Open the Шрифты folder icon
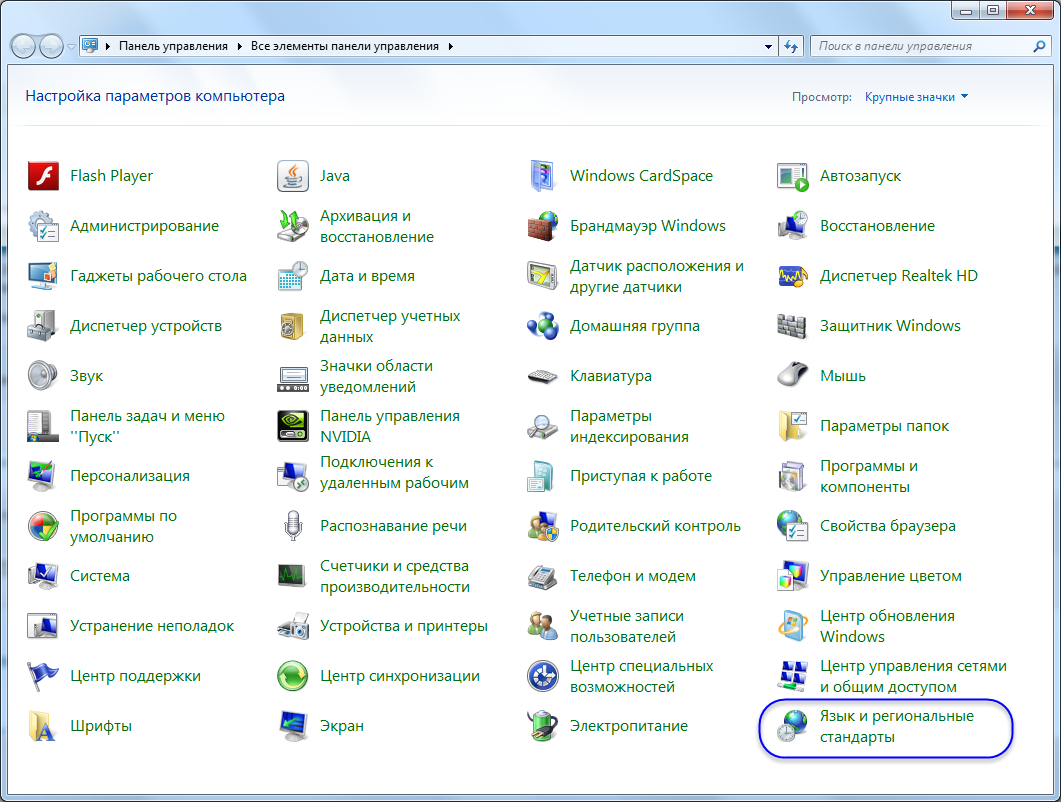This screenshot has height=802, width=1061. [43, 726]
